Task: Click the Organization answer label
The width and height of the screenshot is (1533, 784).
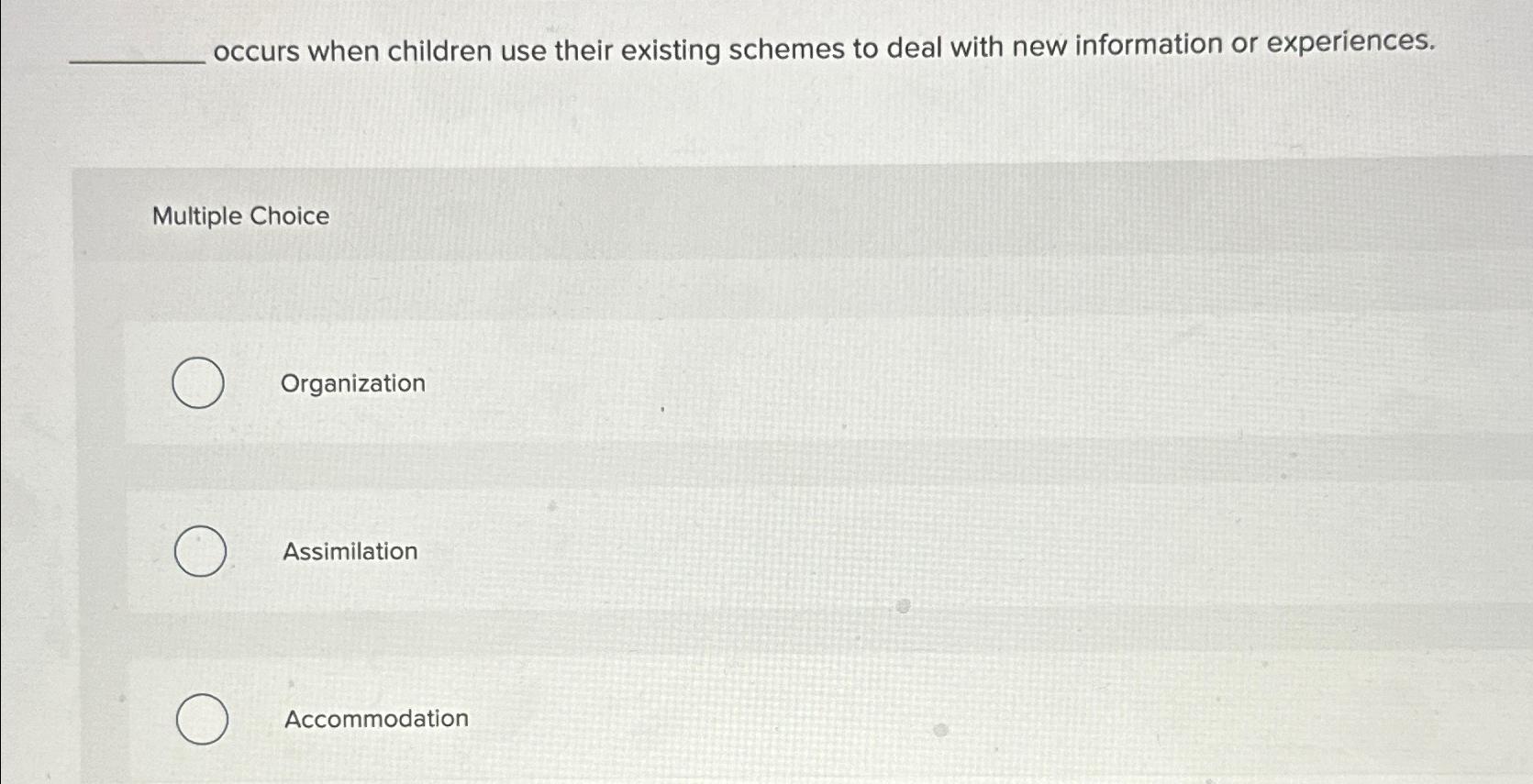Action: pyautogui.click(x=351, y=383)
